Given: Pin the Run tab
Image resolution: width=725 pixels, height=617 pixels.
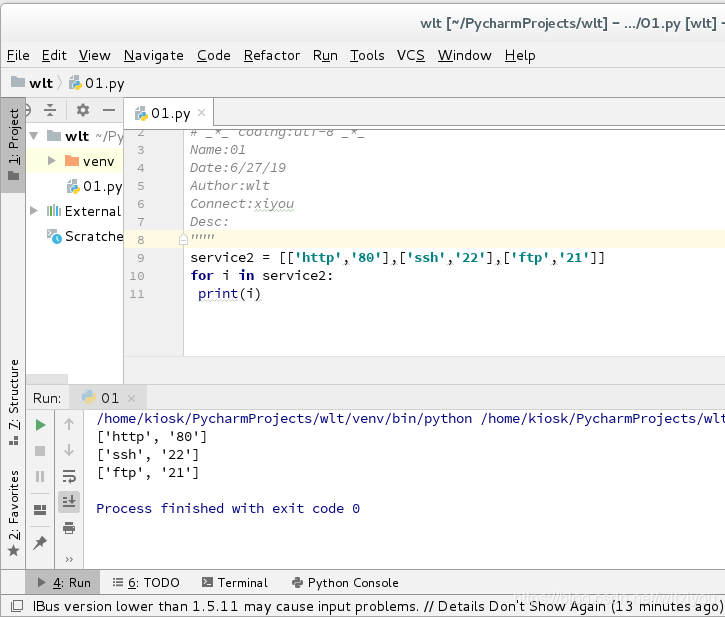Looking at the screenshot, I should (40, 543).
